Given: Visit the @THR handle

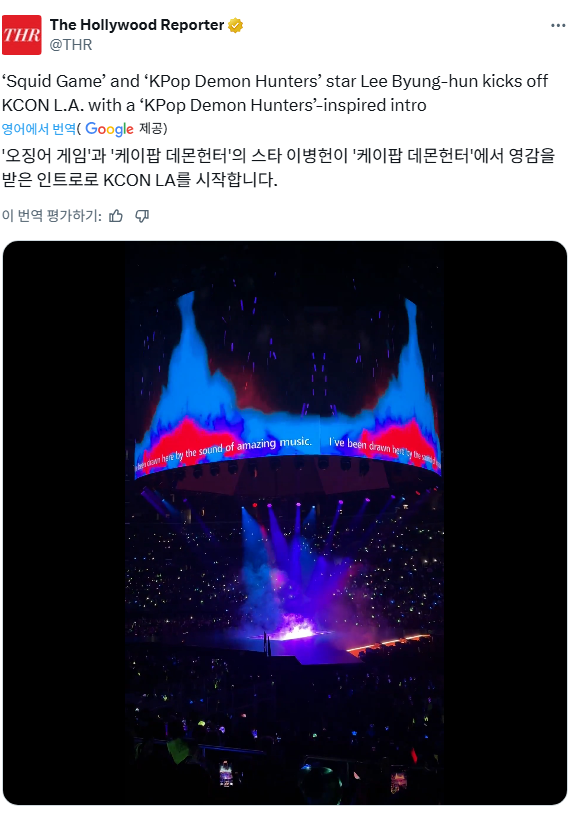Looking at the screenshot, I should [x=71, y=45].
